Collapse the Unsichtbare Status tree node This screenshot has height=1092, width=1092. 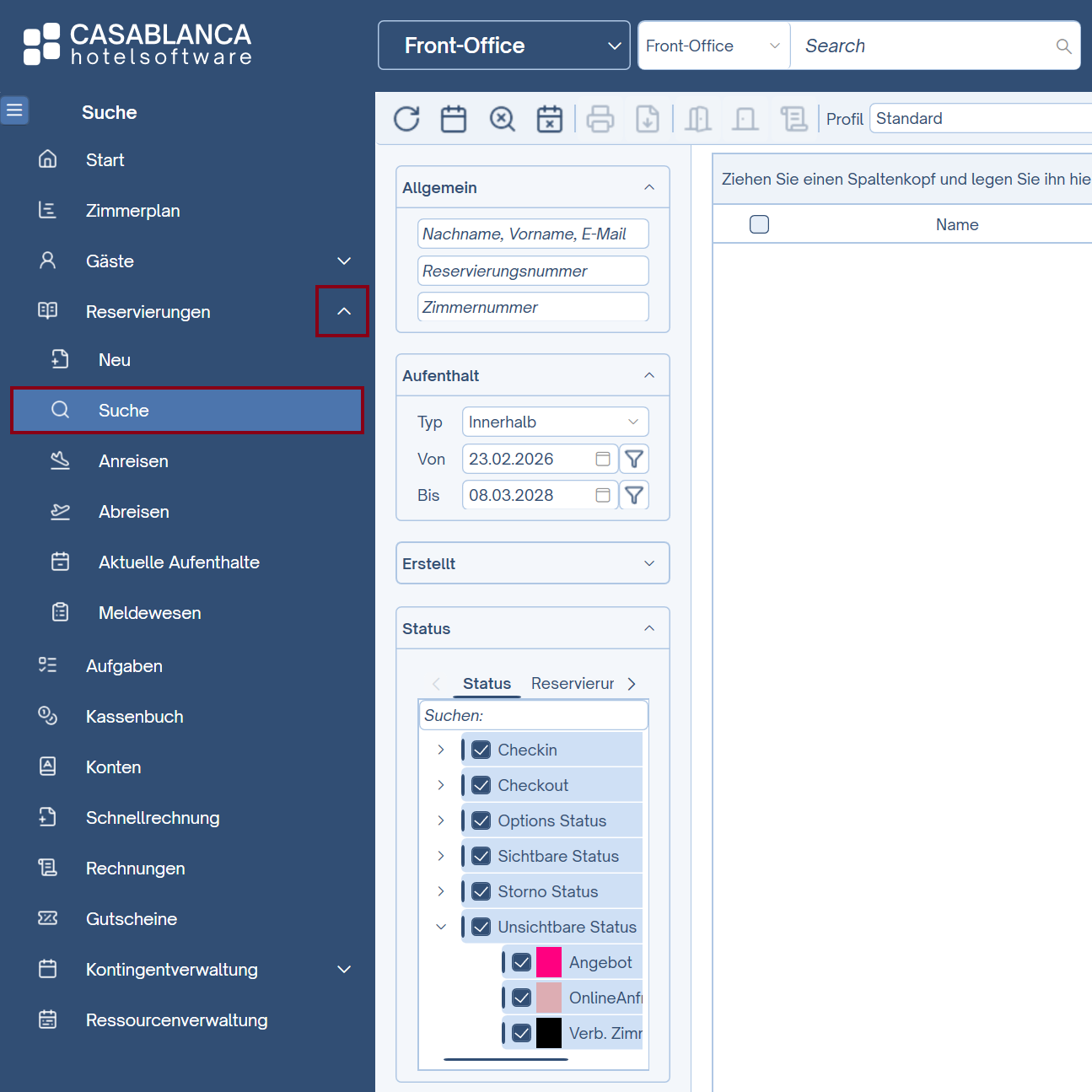441,927
